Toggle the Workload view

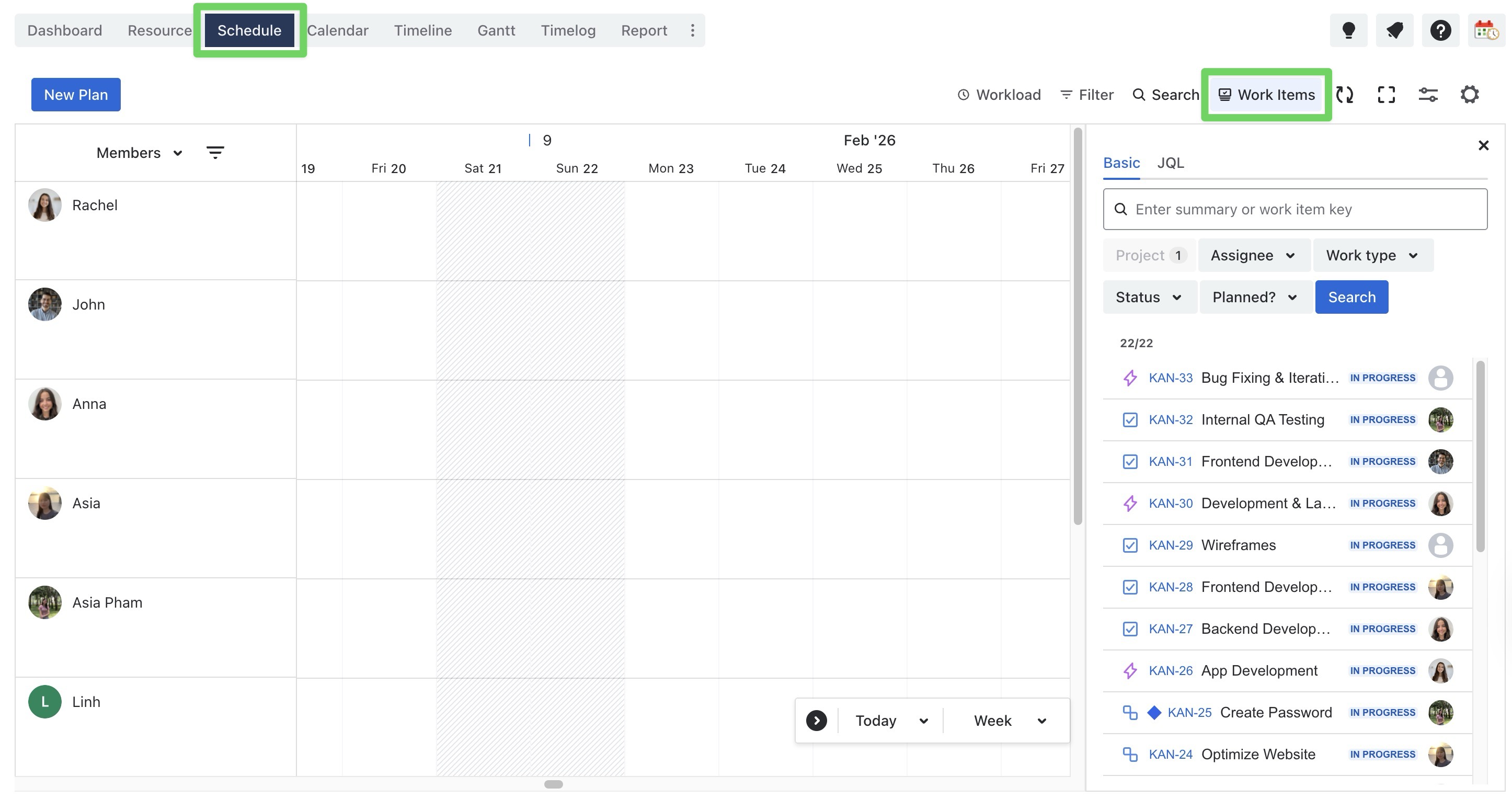(x=999, y=95)
